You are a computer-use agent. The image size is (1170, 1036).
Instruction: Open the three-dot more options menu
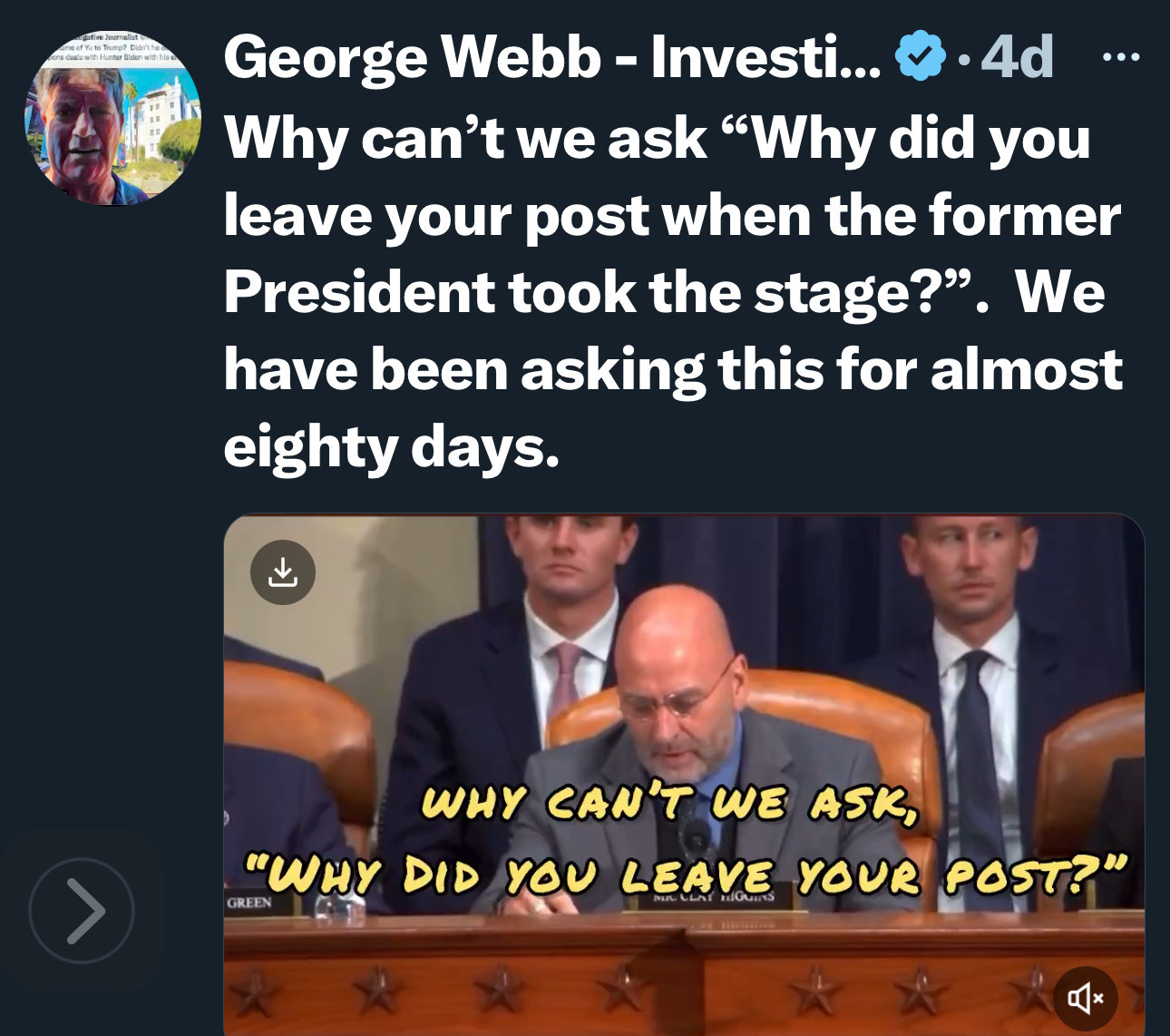click(1120, 57)
